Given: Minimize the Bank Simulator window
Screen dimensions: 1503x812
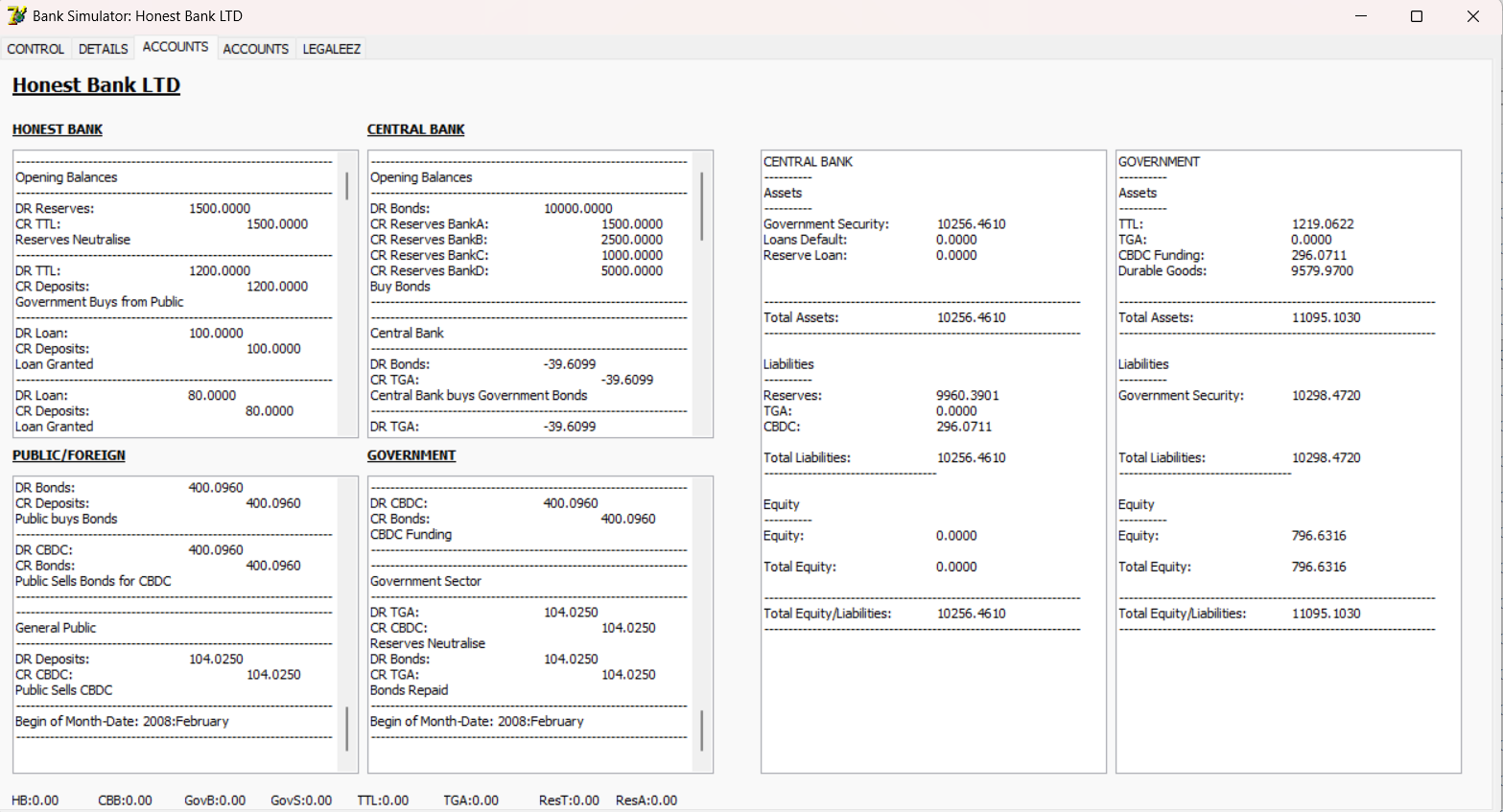Looking at the screenshot, I should (x=1361, y=16).
